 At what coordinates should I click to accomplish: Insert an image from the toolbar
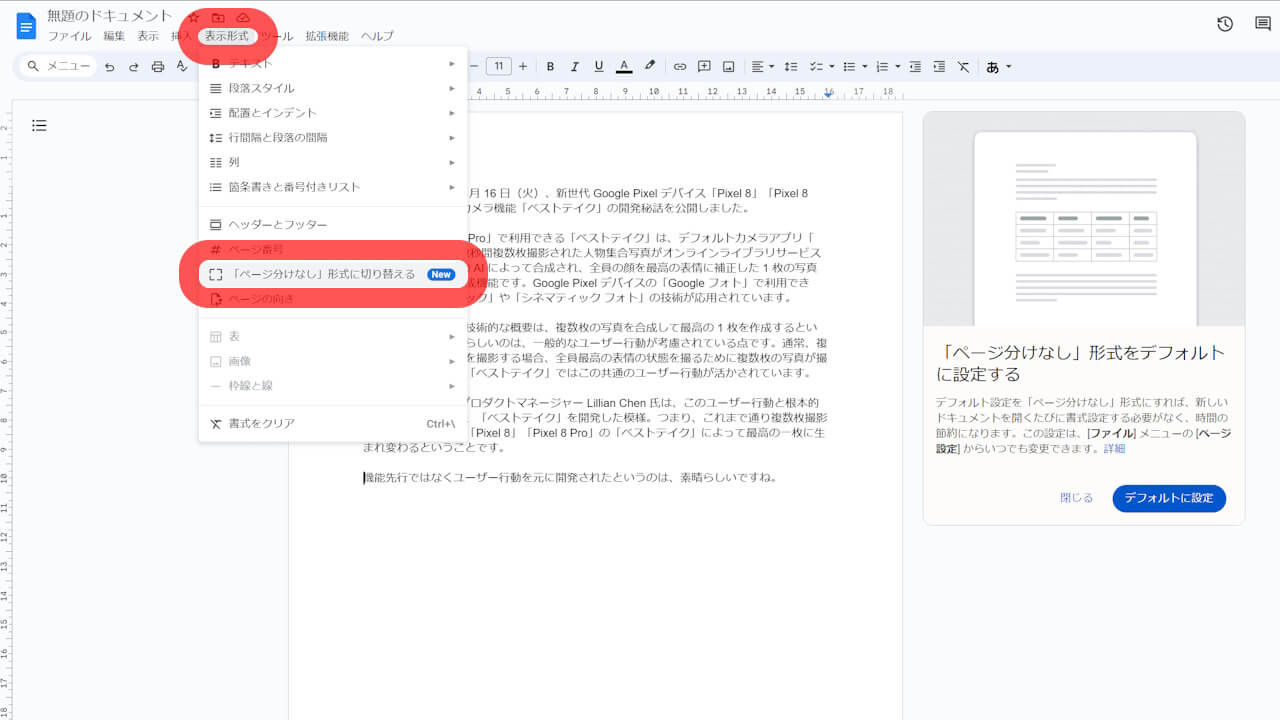pyautogui.click(x=729, y=67)
